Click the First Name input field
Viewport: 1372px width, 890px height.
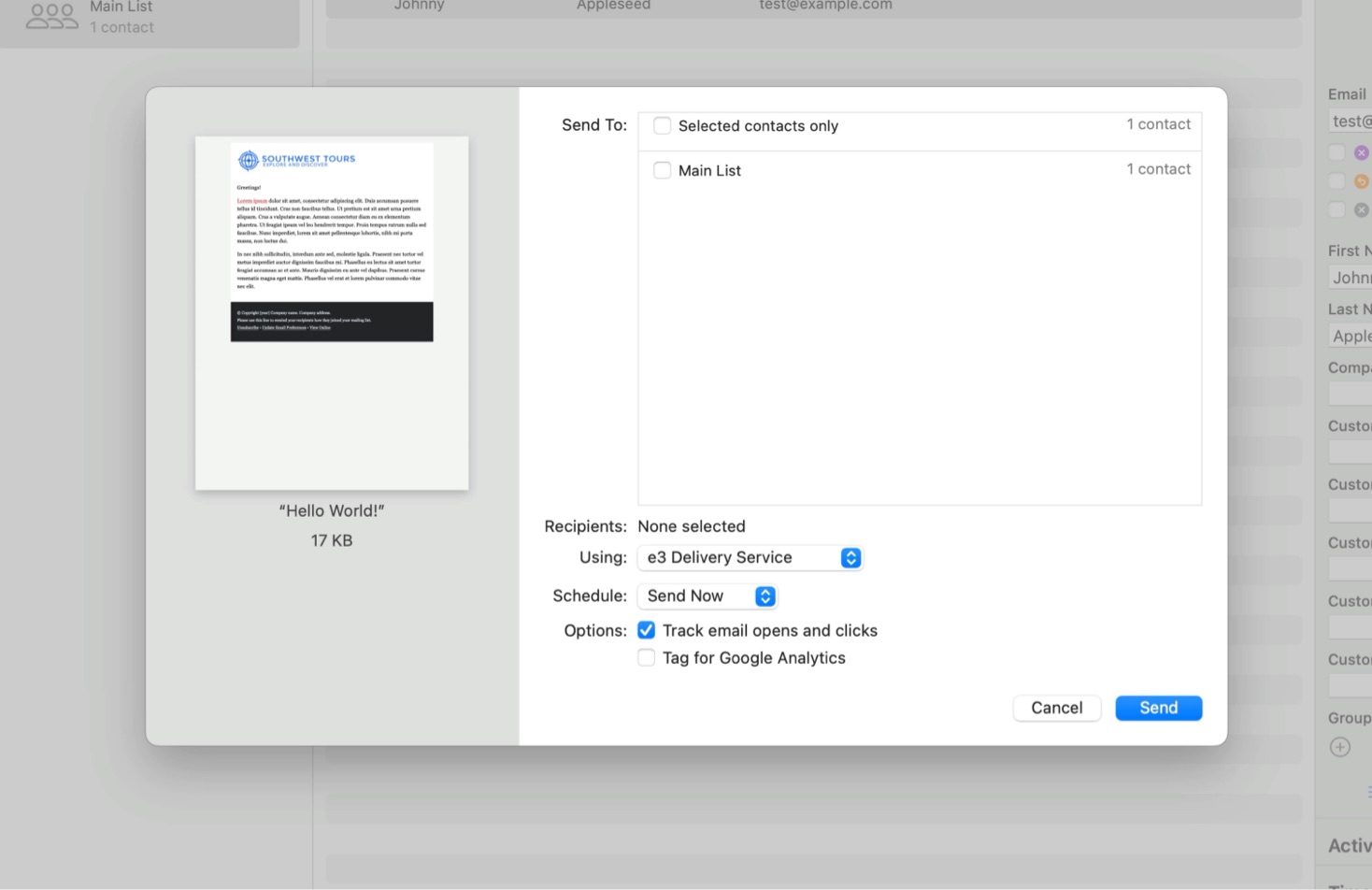[x=1351, y=278]
